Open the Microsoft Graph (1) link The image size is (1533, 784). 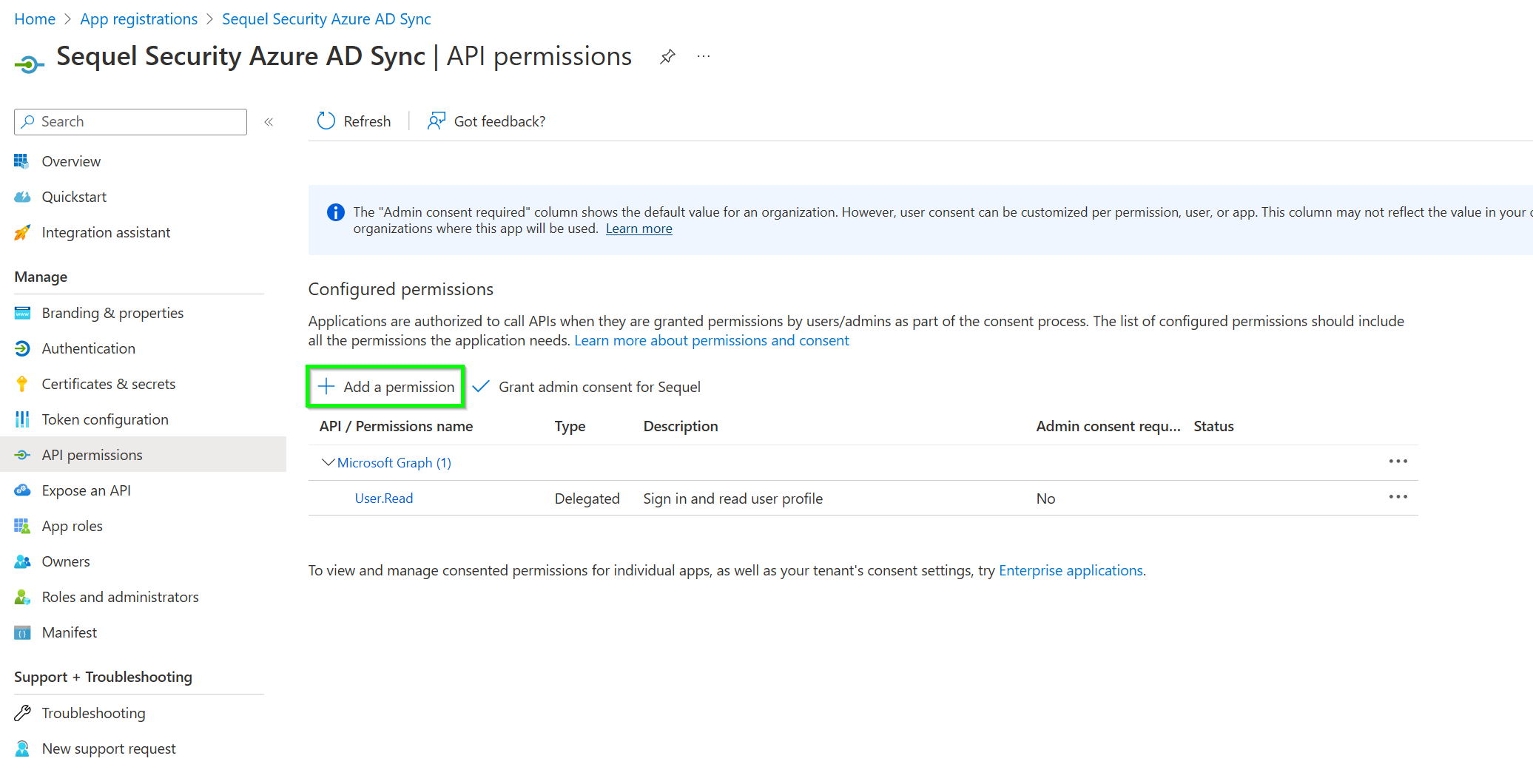(394, 462)
